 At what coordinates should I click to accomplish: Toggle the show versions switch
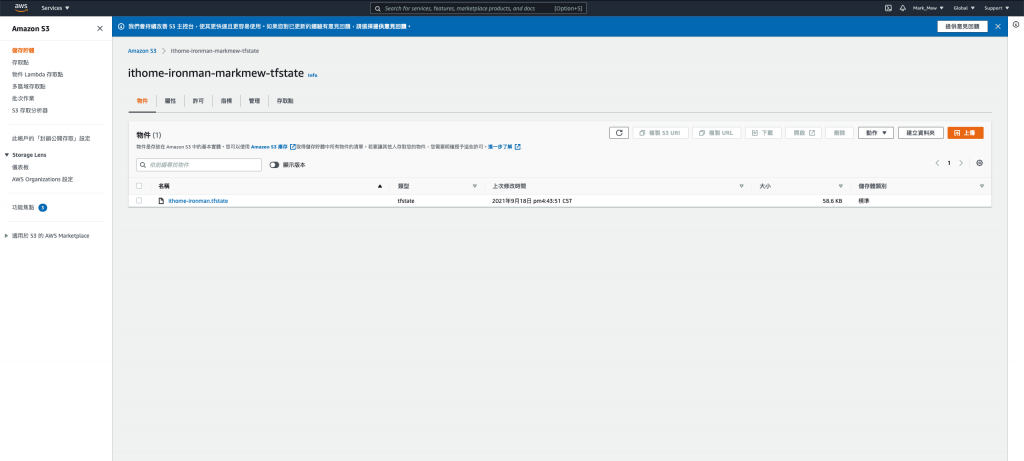pos(274,165)
